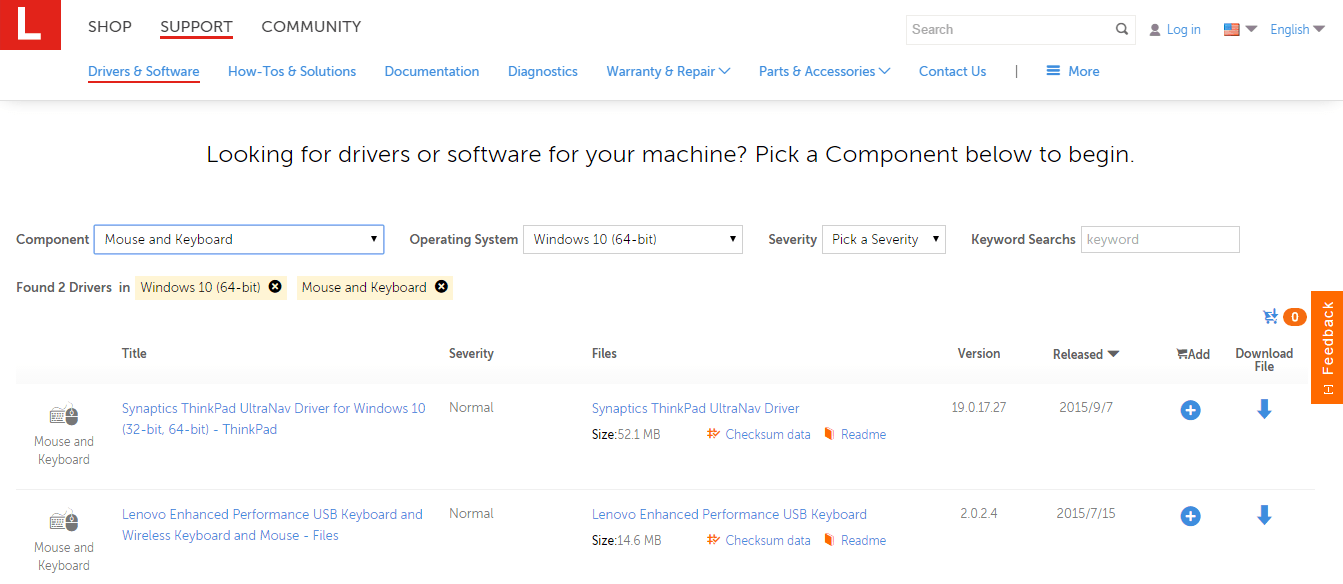1343x584 pixels.
Task: Open Drivers & Software tab
Action: pyautogui.click(x=144, y=71)
